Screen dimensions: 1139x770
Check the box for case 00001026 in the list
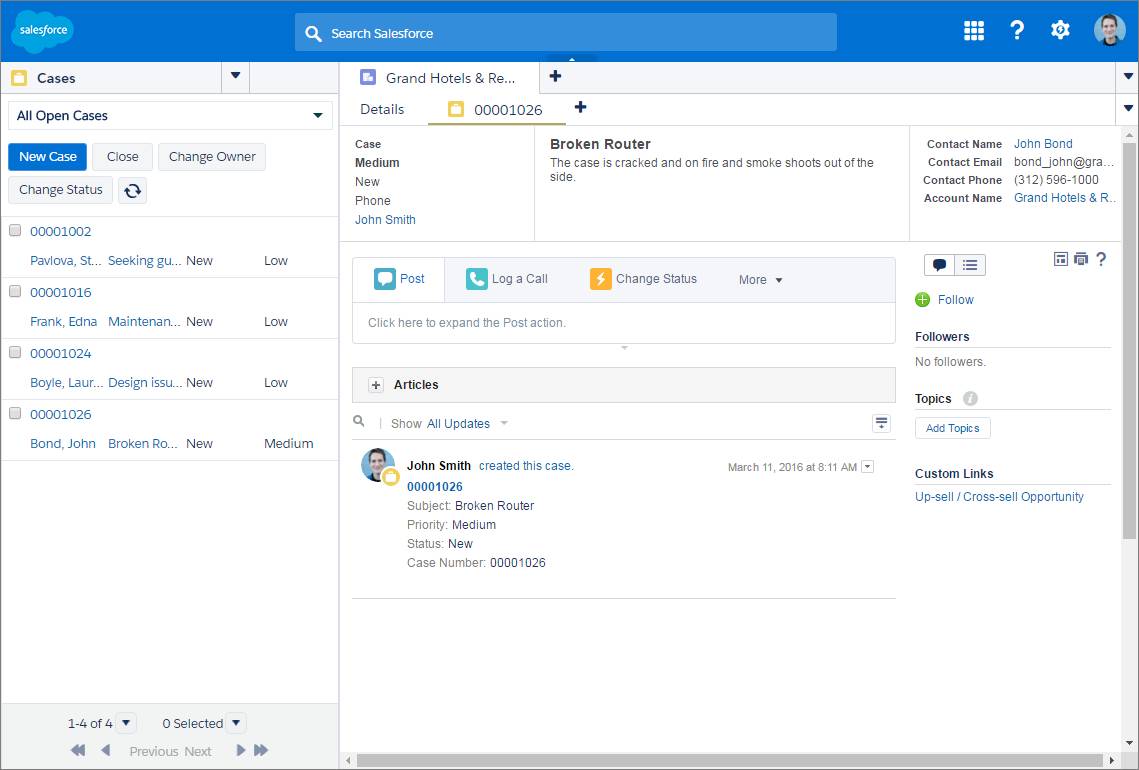pyautogui.click(x=15, y=413)
